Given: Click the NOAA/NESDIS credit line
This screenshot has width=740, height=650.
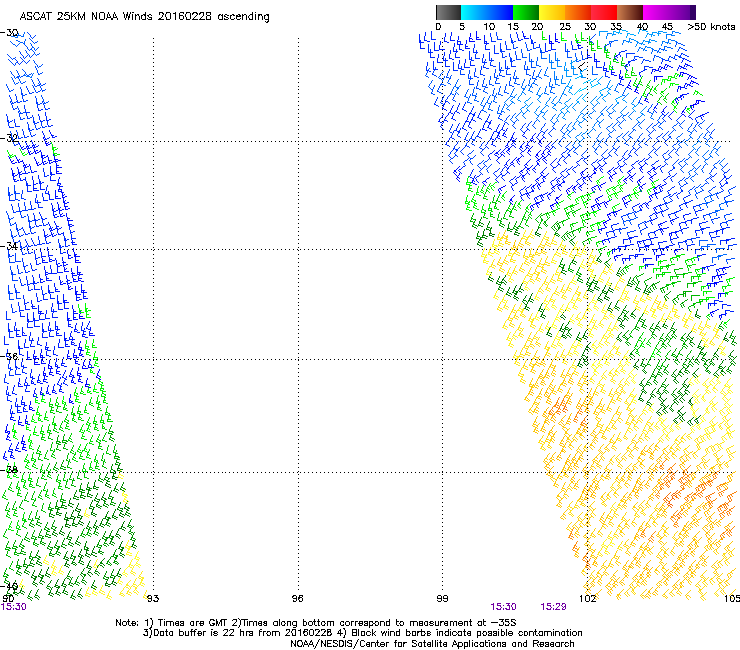Looking at the screenshot, I should (x=432, y=644).
